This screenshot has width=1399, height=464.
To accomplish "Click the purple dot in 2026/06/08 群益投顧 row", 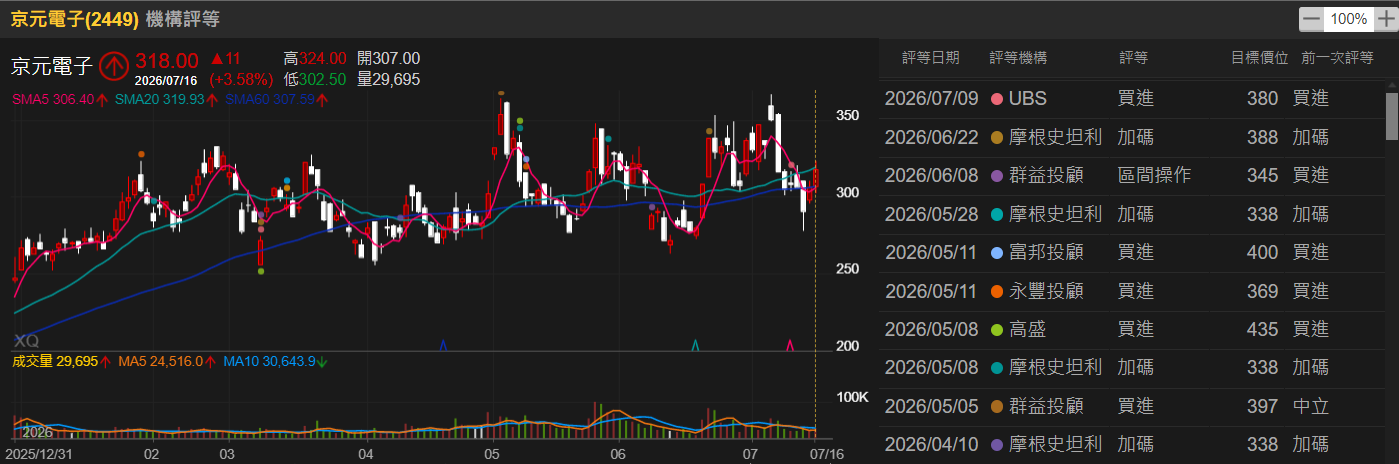I will coord(996,176).
